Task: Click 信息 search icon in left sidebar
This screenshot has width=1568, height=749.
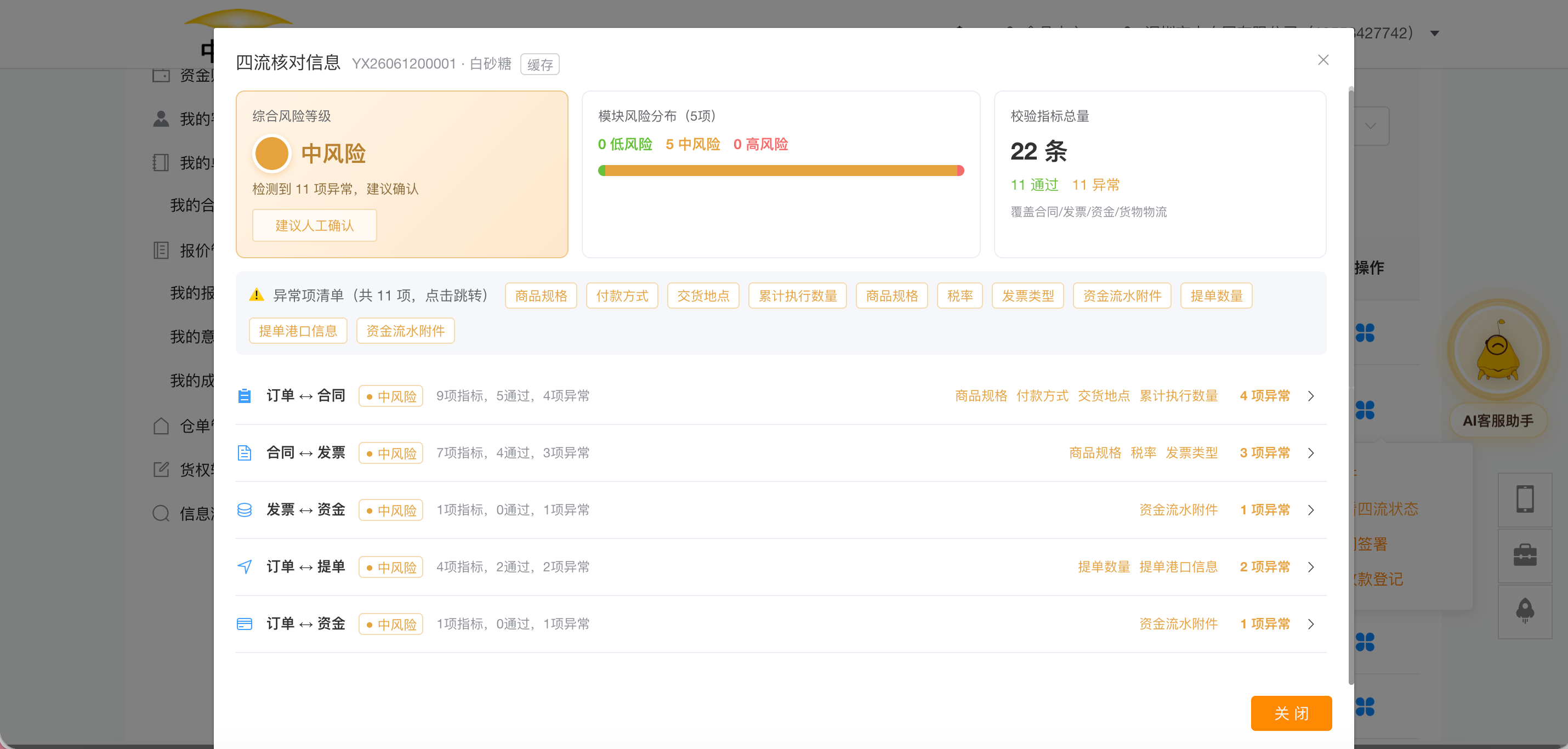Action: [161, 513]
